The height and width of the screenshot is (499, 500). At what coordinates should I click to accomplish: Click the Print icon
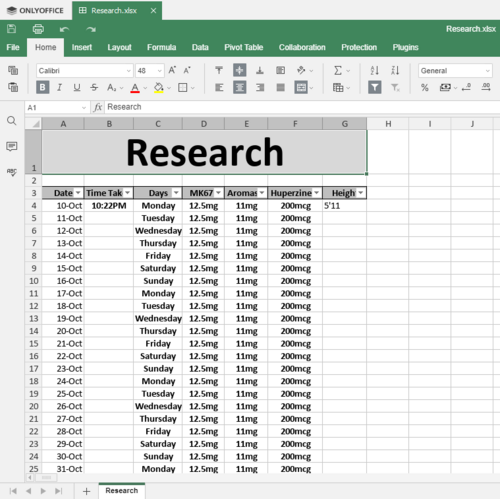click(38, 29)
